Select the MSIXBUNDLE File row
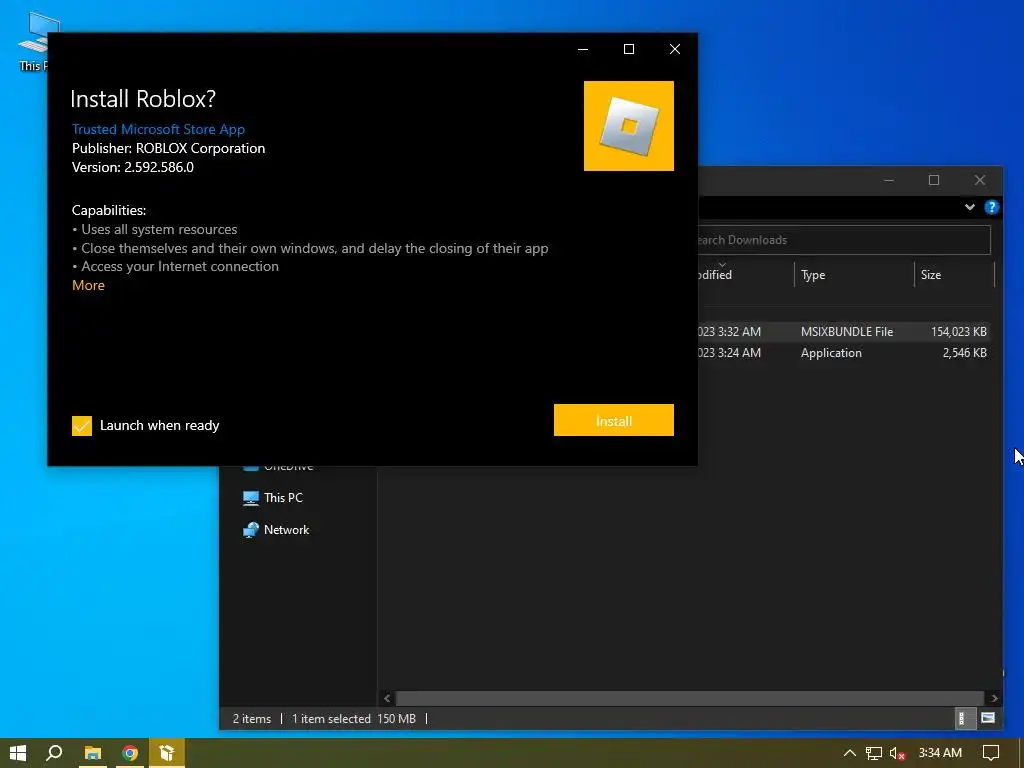This screenshot has height=768, width=1024. click(846, 332)
